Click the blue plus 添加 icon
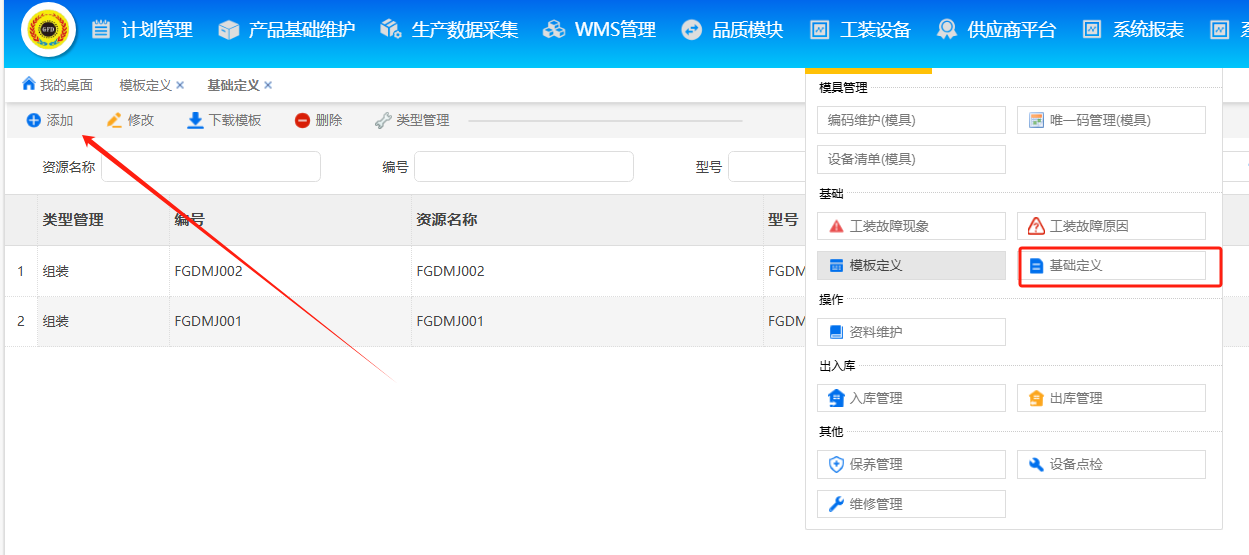 (x=34, y=121)
